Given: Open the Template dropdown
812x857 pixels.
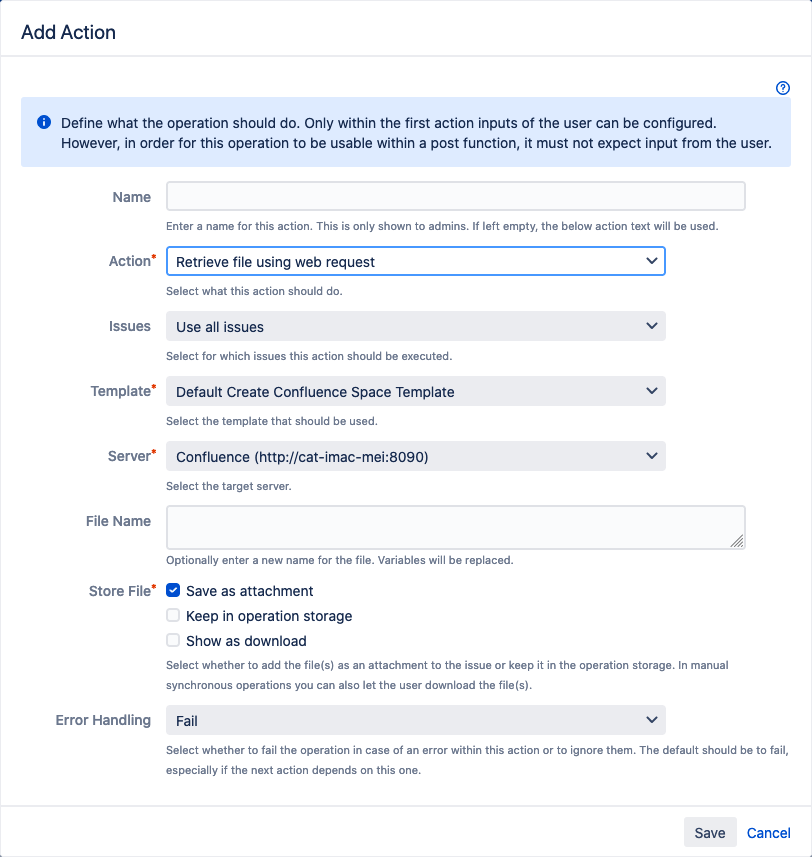Looking at the screenshot, I should pyautogui.click(x=415, y=392).
